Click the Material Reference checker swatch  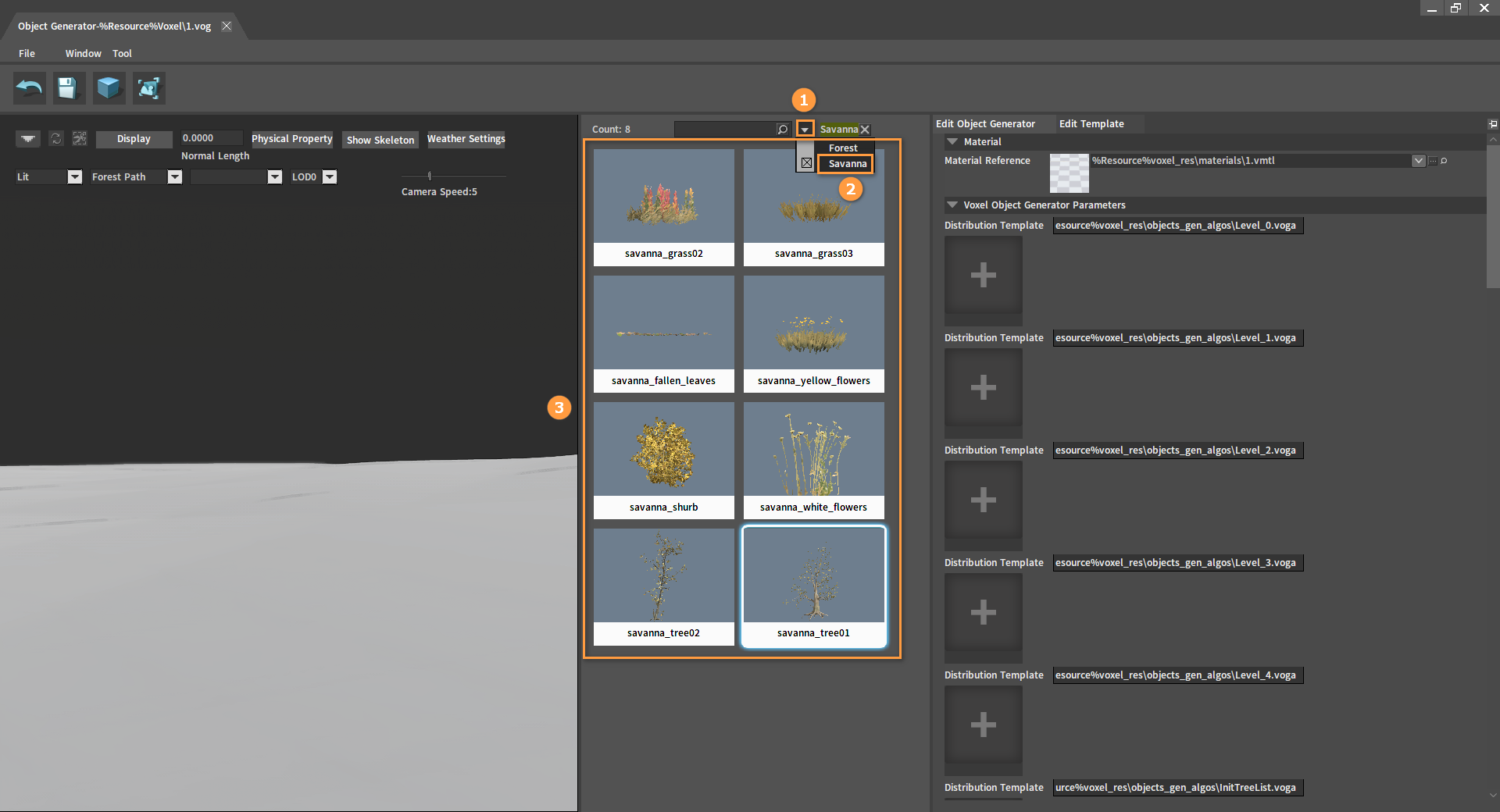click(1069, 173)
